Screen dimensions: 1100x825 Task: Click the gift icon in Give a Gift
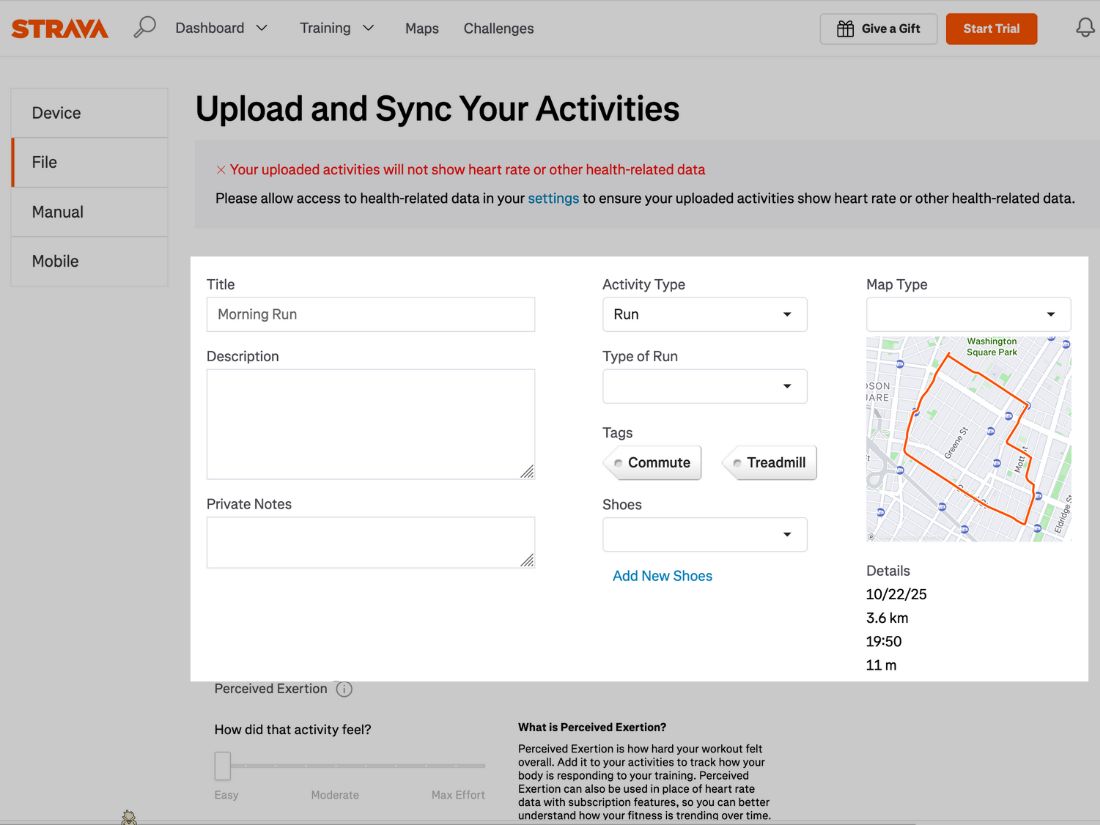click(x=845, y=29)
